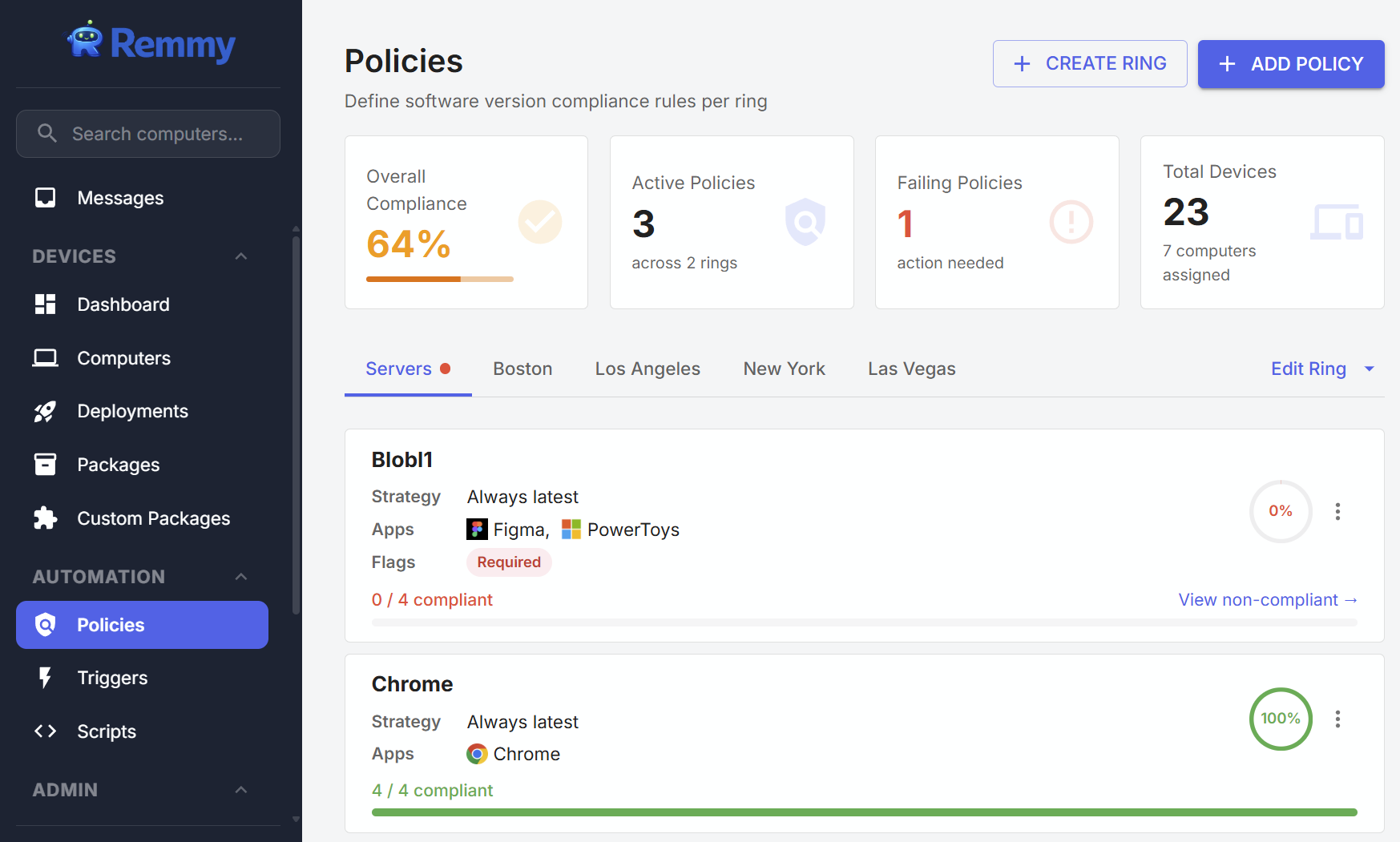The width and height of the screenshot is (1400, 842).
Task: Open View non-compliant for Blobl1
Action: [x=1267, y=599]
